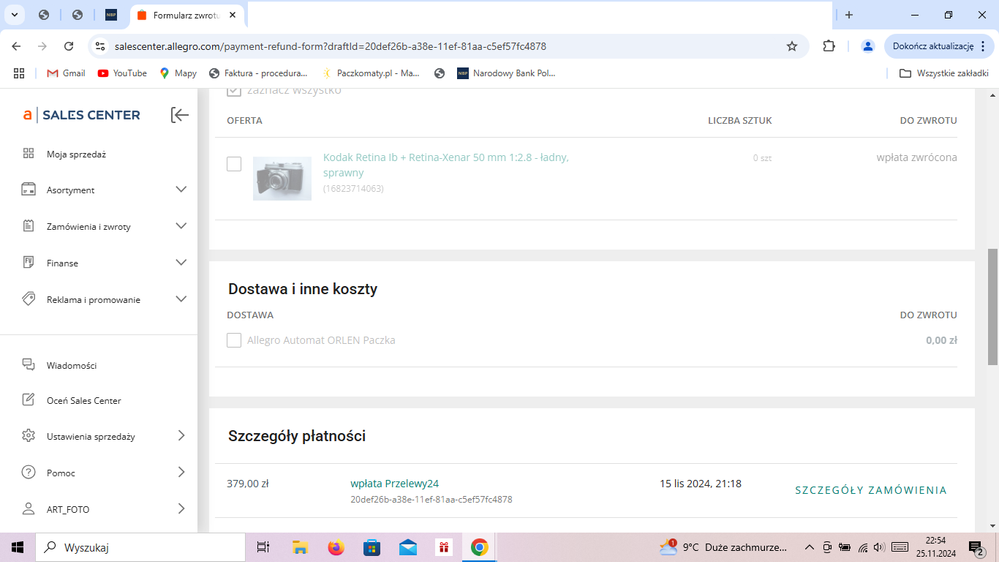Viewport: 999px width, 562px height.
Task: Click the Wiadomości chat icon
Action: pos(28,364)
